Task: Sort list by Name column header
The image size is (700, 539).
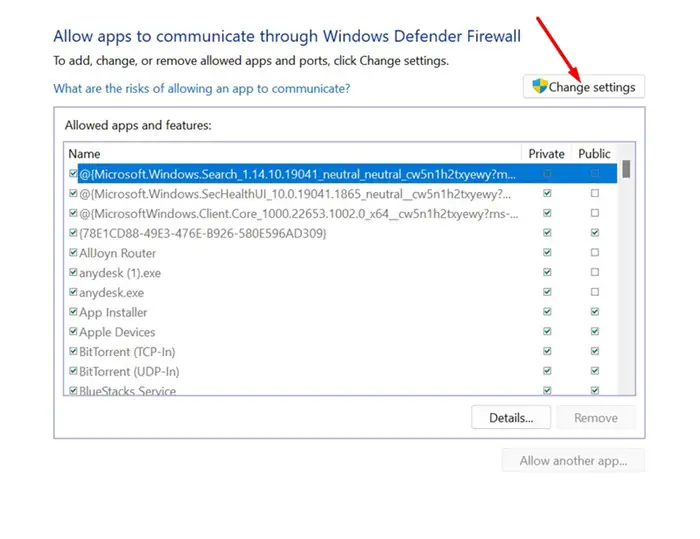Action: 290,154
